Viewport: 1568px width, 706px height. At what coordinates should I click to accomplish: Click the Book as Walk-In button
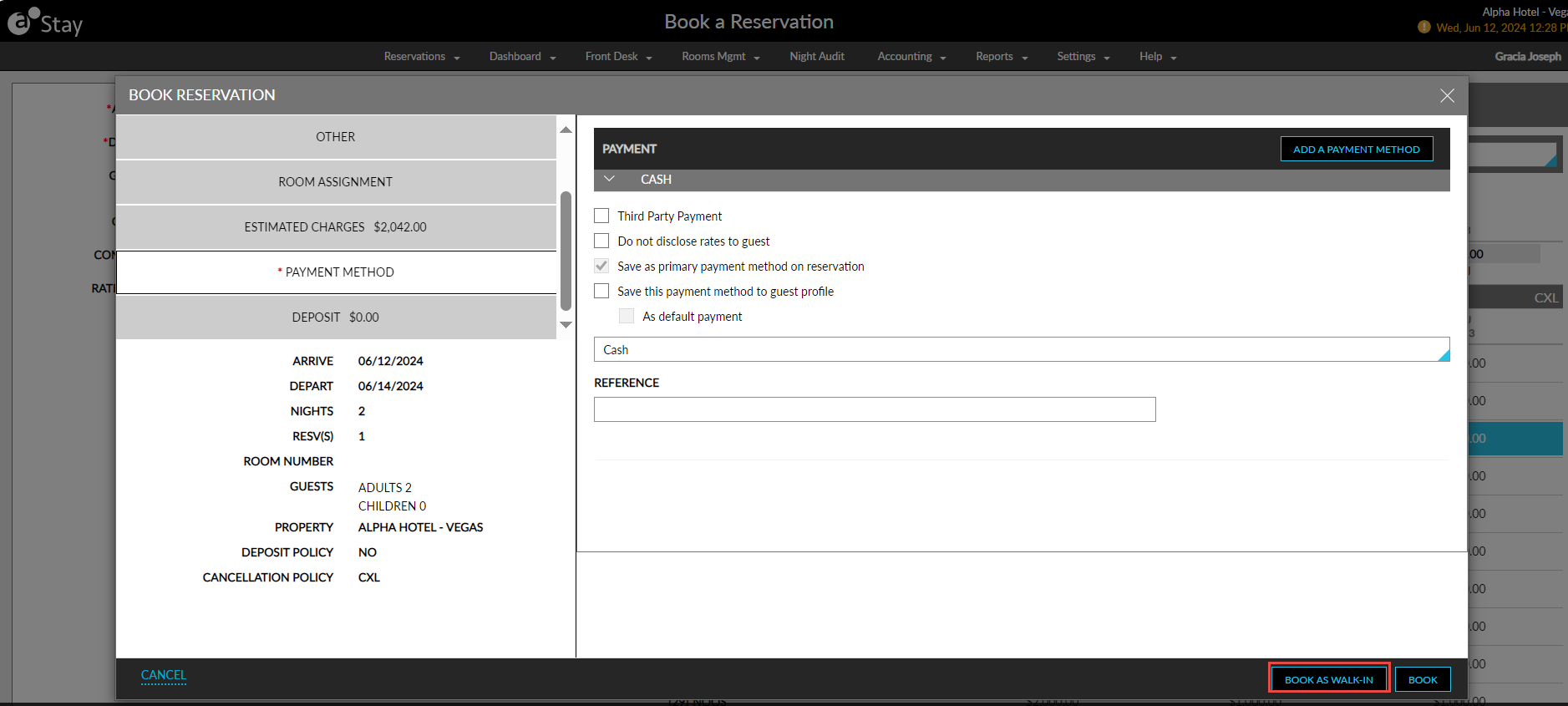(x=1329, y=679)
